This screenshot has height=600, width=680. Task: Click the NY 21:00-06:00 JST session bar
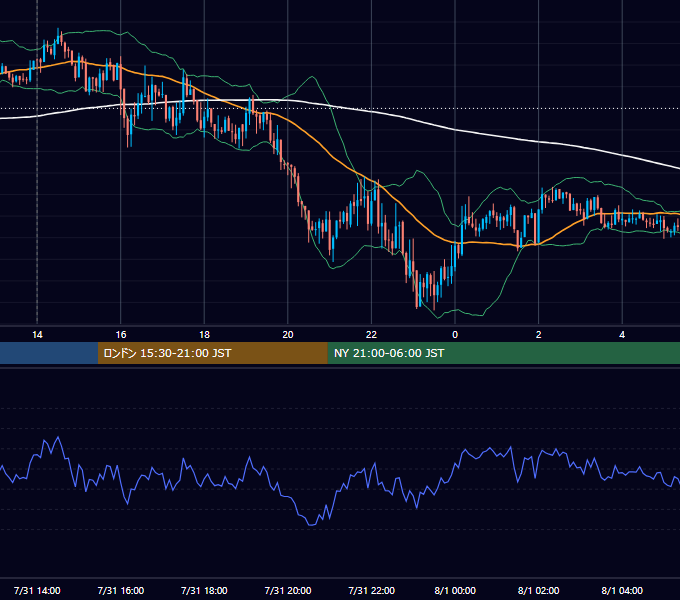tap(503, 353)
